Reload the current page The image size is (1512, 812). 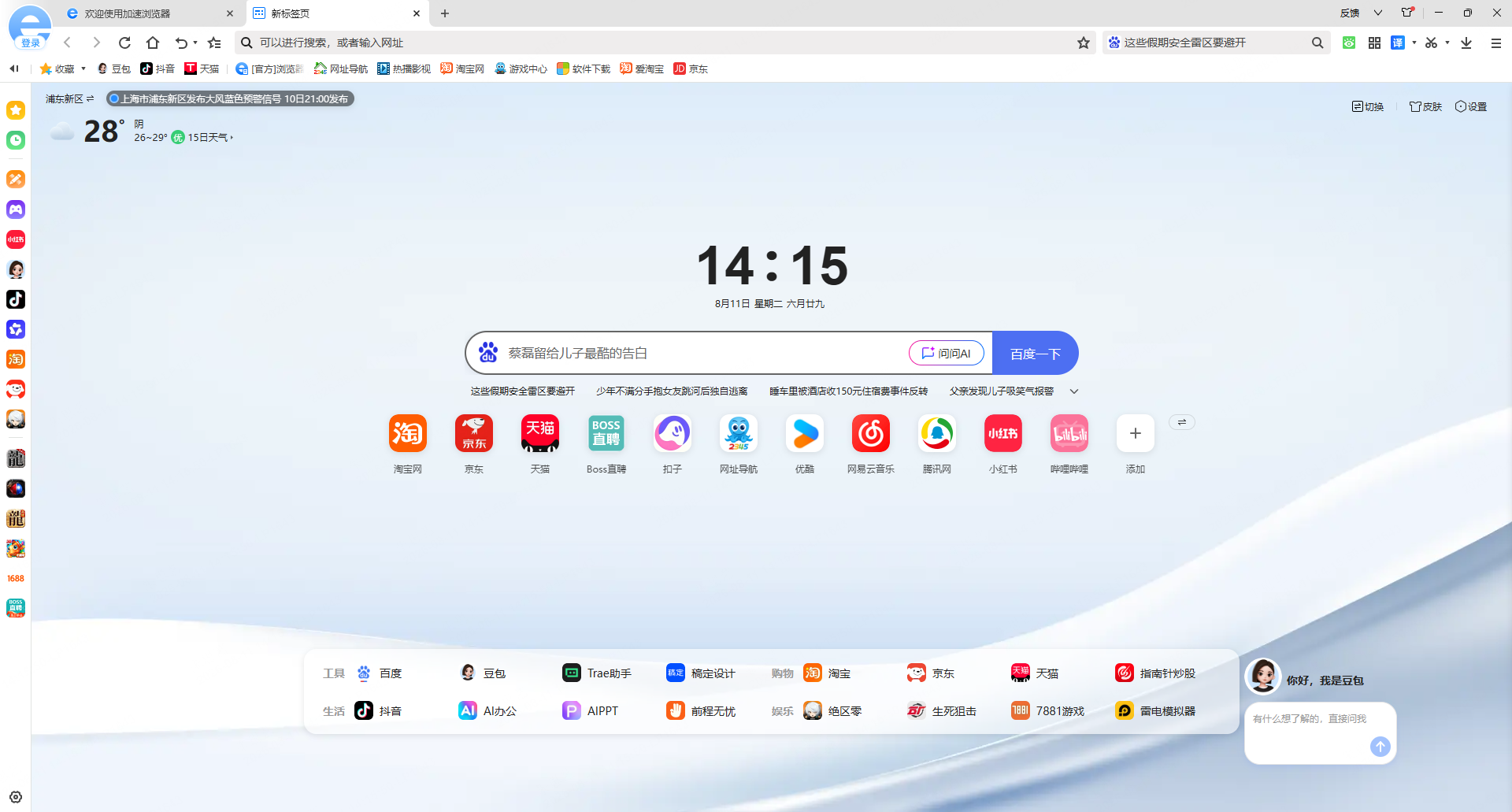pyautogui.click(x=124, y=43)
